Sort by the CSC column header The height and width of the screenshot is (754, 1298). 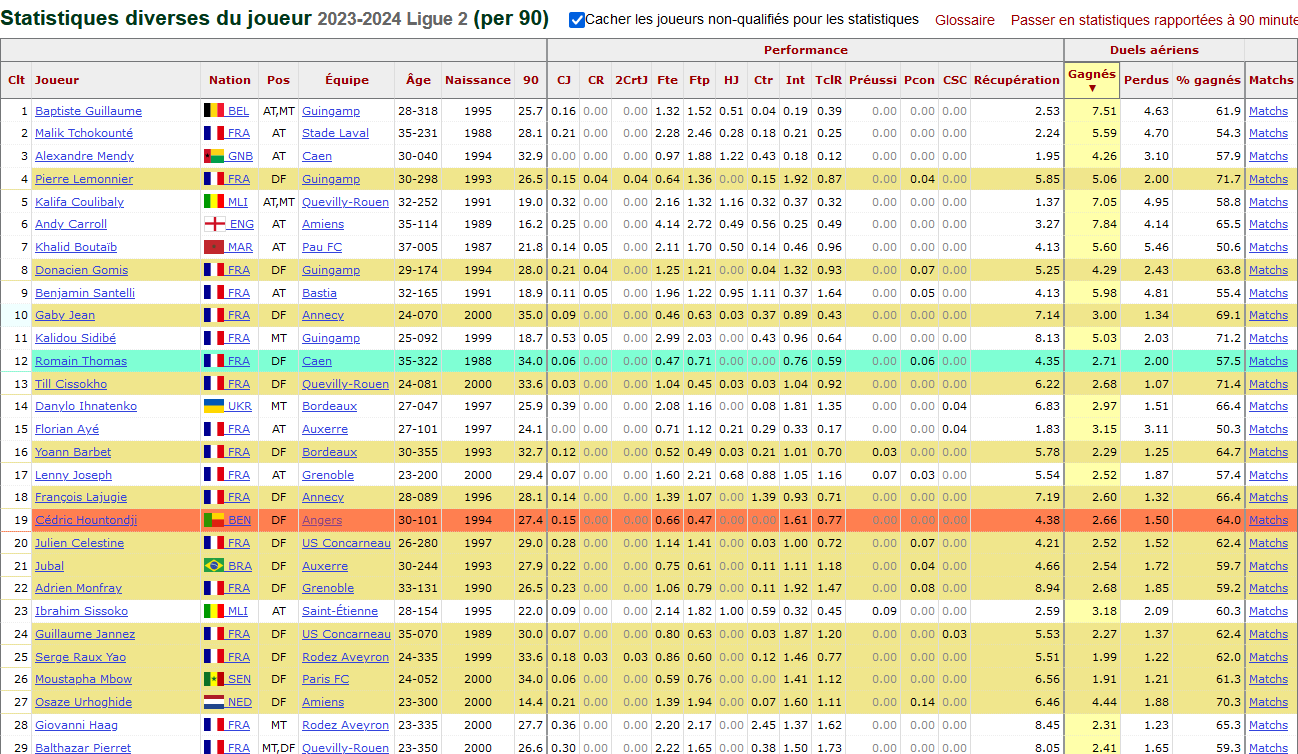tap(954, 80)
